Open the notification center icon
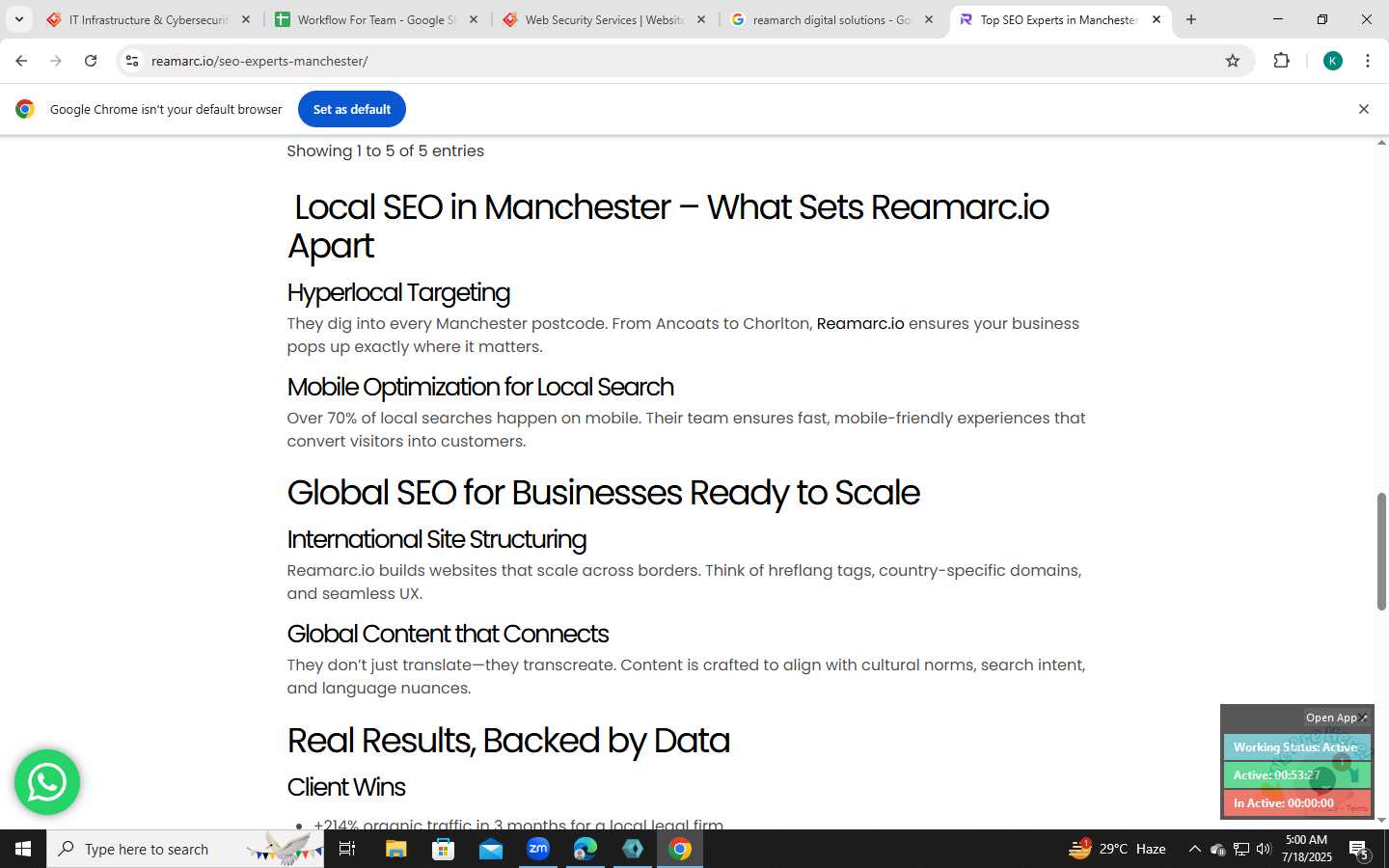Viewport: 1389px width, 868px height. click(x=1359, y=850)
